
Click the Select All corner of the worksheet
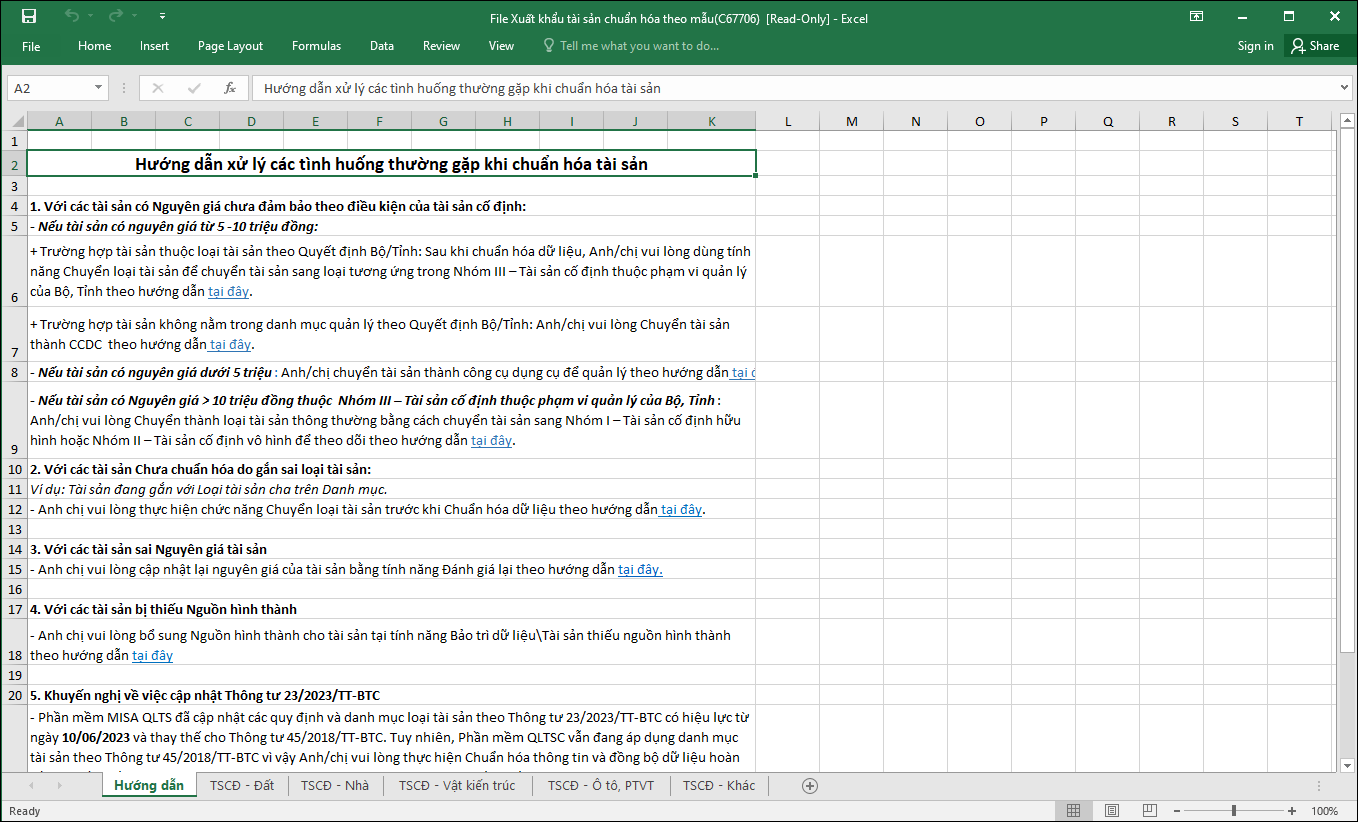pos(15,122)
